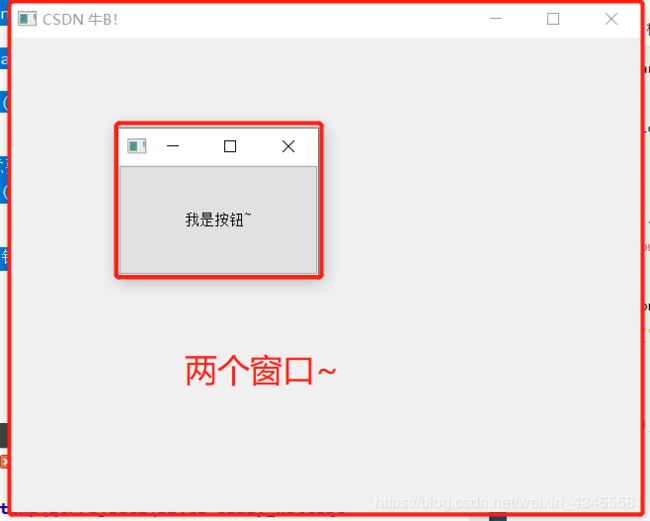Click the small orange icon at bottom-left edge
Image resolution: width=650 pixels, height=521 pixels.
pyautogui.click(x=4, y=461)
